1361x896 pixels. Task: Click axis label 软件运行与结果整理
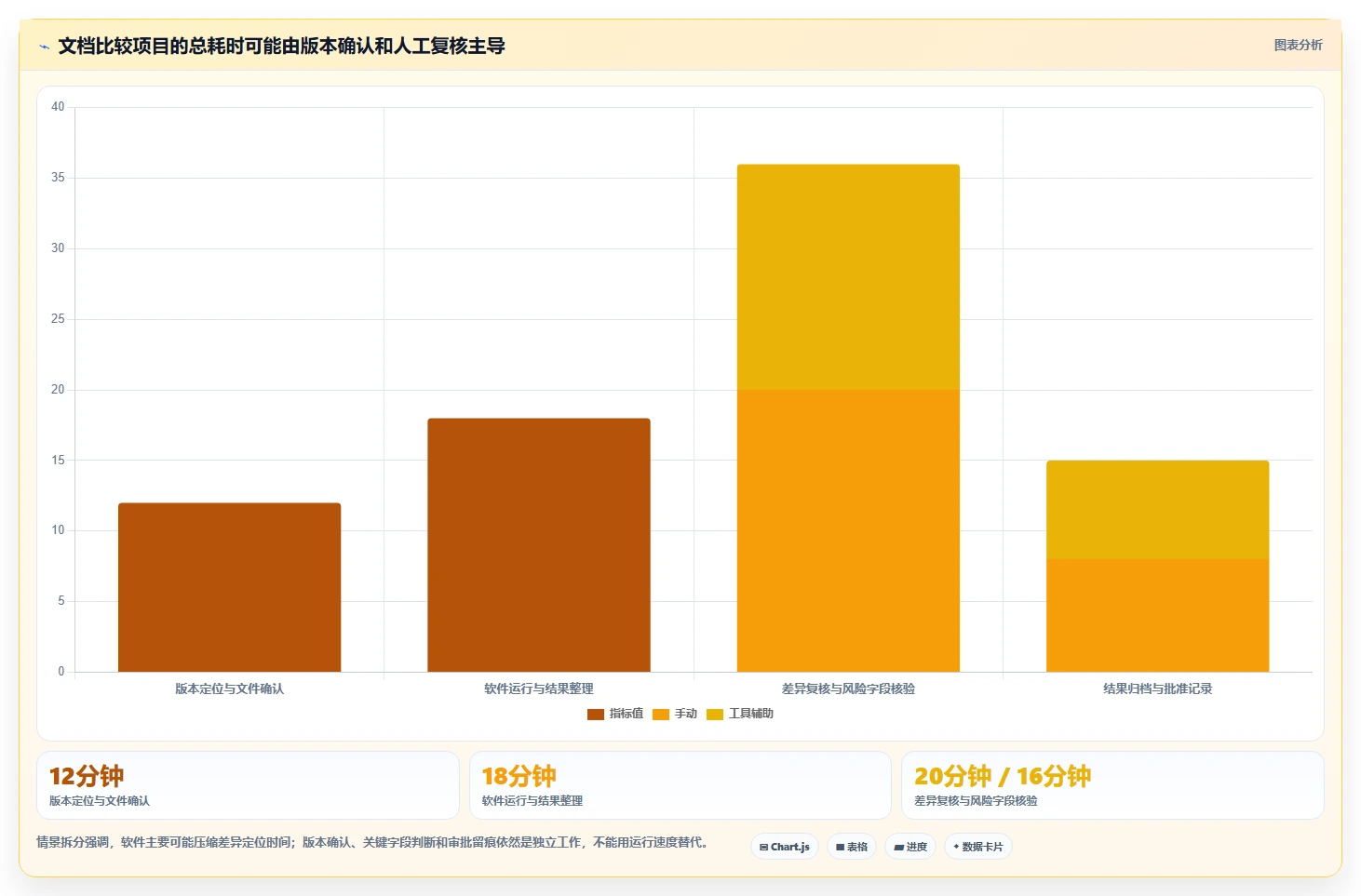pos(539,689)
